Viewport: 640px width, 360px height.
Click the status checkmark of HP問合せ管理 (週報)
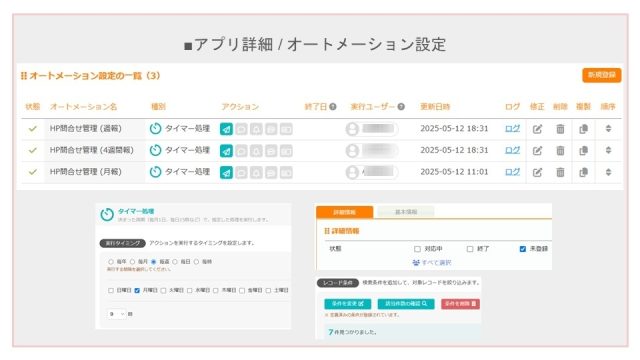tap(33, 129)
